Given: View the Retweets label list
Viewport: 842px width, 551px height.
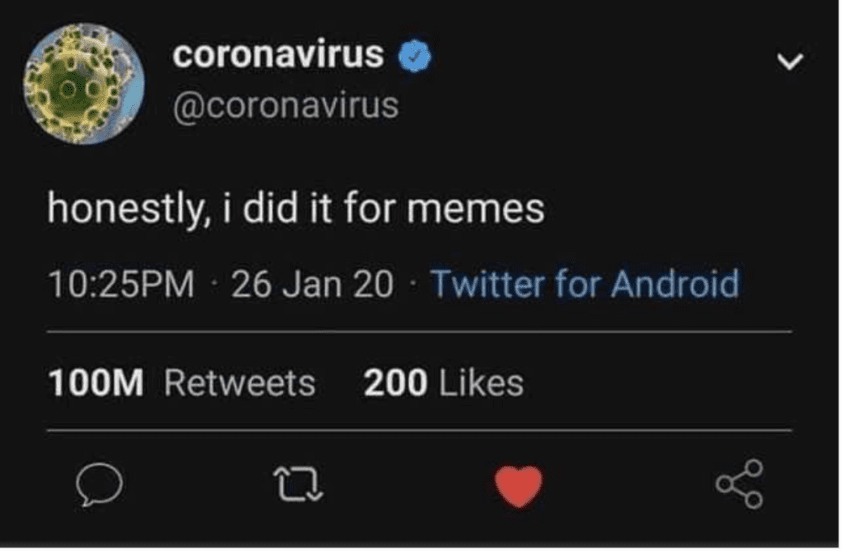Looking at the screenshot, I should click(x=239, y=382).
